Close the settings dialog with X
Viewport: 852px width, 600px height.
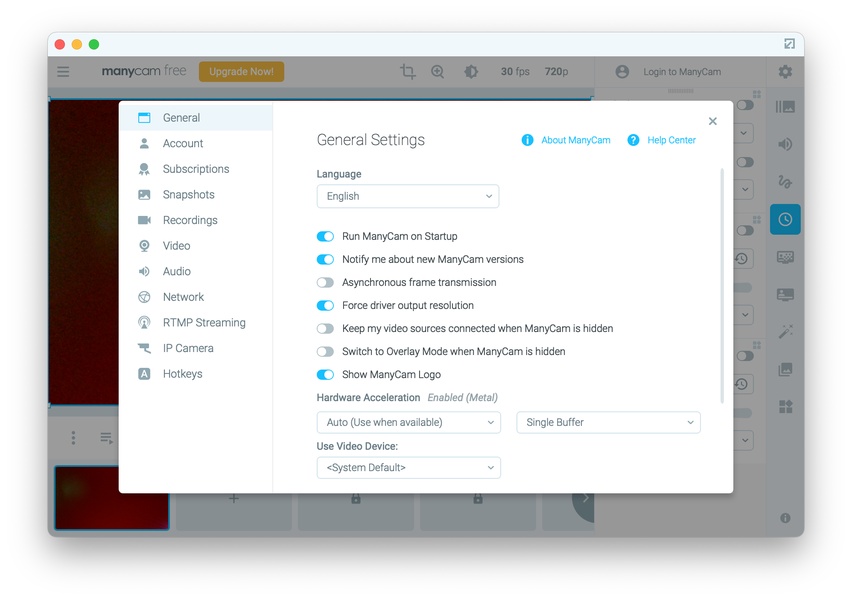pyautogui.click(x=712, y=121)
